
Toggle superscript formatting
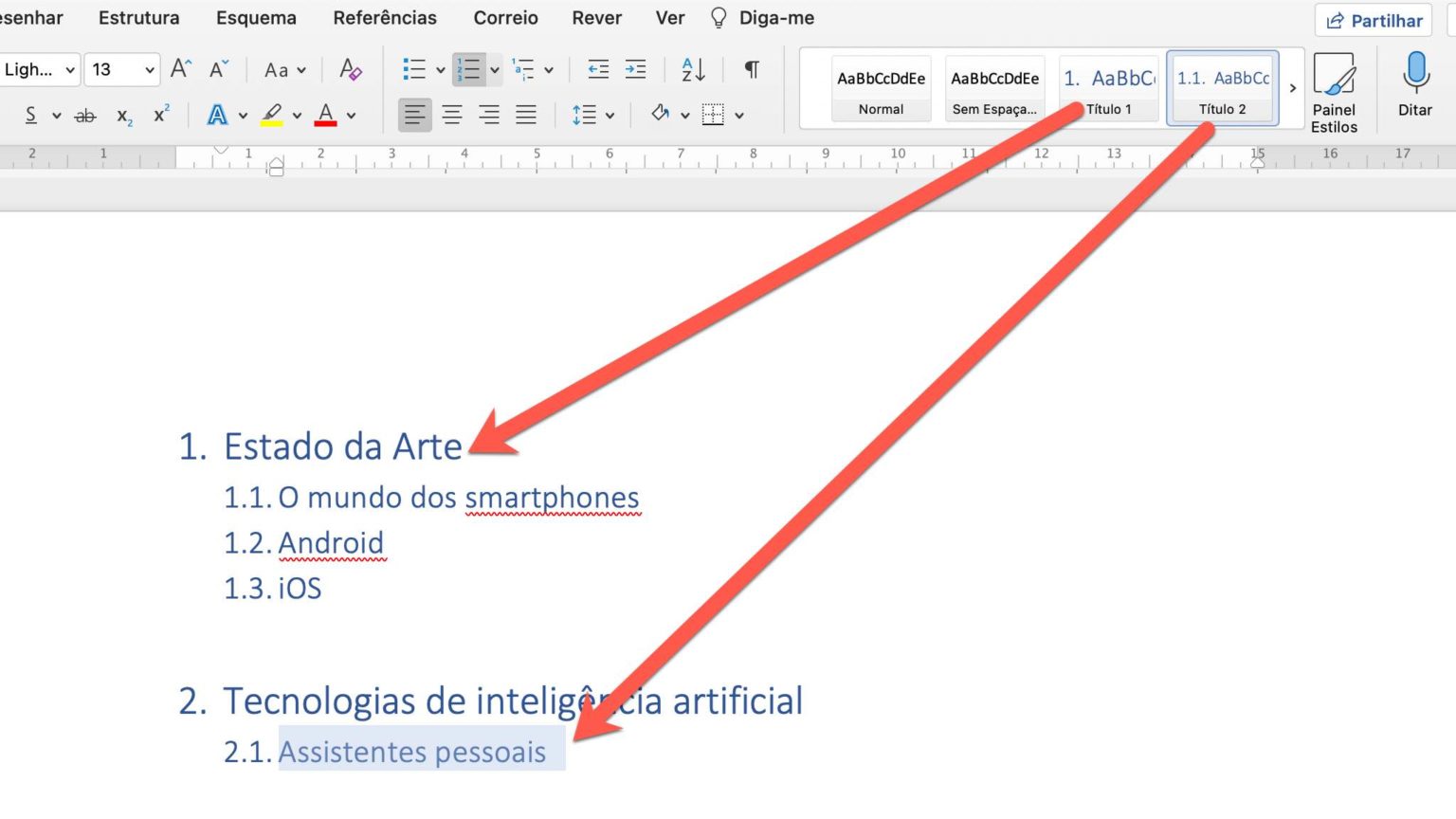(x=162, y=114)
